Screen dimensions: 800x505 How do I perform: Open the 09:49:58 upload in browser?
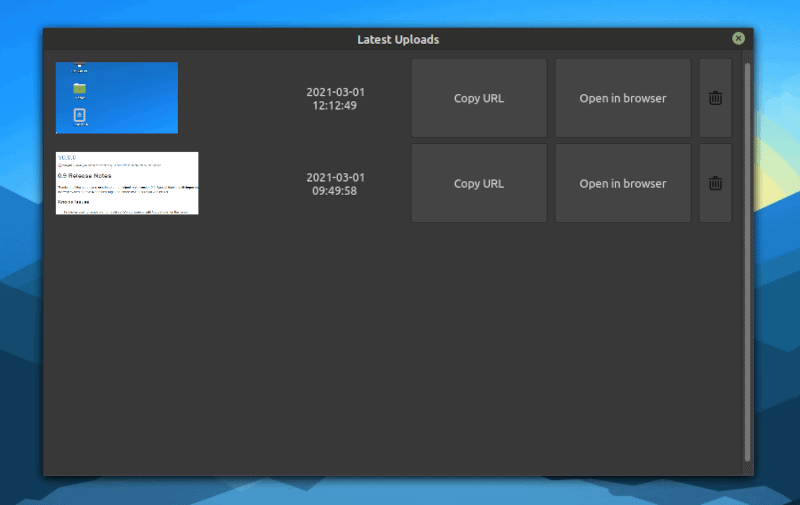pos(623,183)
